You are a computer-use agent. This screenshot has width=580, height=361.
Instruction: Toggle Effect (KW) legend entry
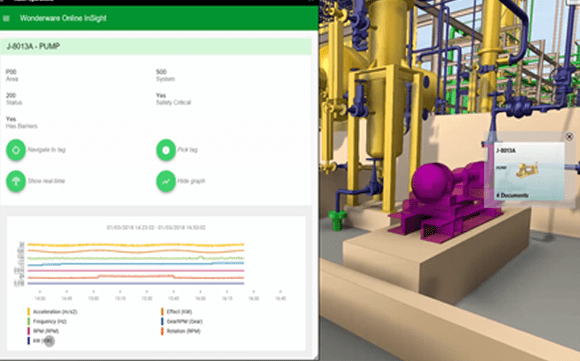(x=179, y=312)
